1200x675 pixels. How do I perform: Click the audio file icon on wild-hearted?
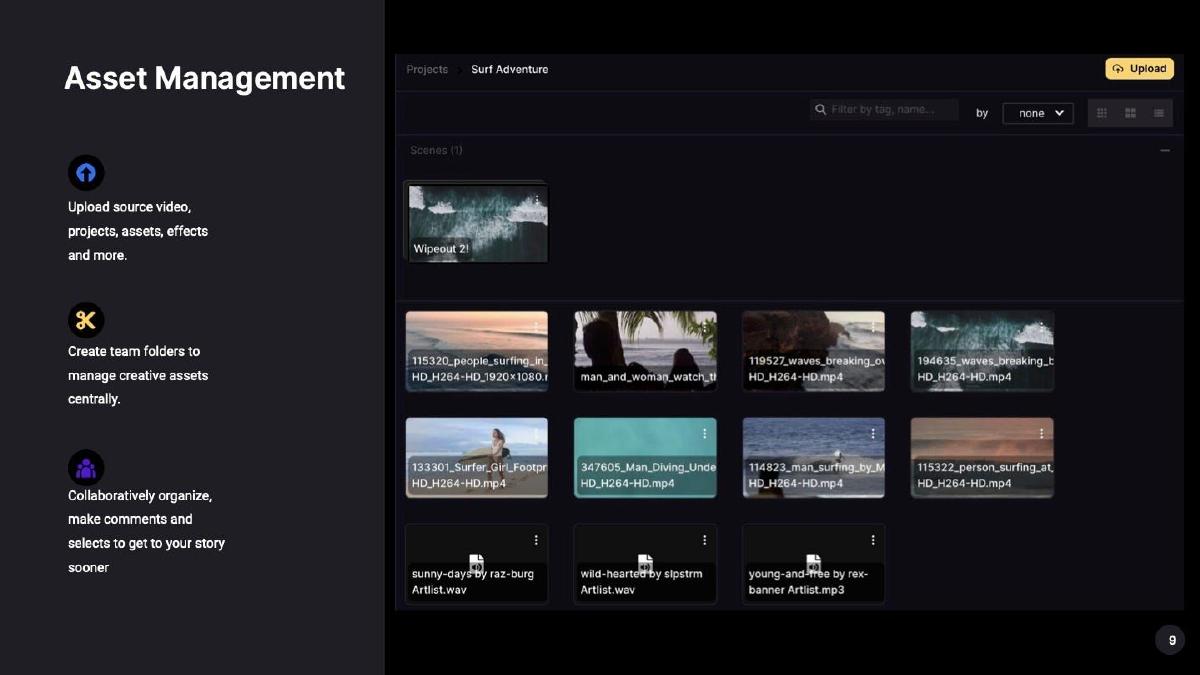[x=645, y=563]
